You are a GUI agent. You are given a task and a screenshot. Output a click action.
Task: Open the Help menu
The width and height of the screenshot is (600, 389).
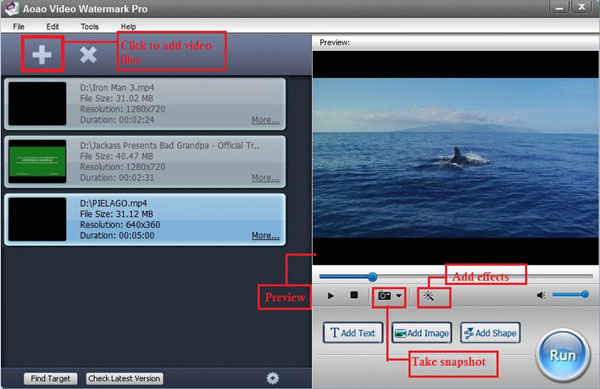pos(128,26)
